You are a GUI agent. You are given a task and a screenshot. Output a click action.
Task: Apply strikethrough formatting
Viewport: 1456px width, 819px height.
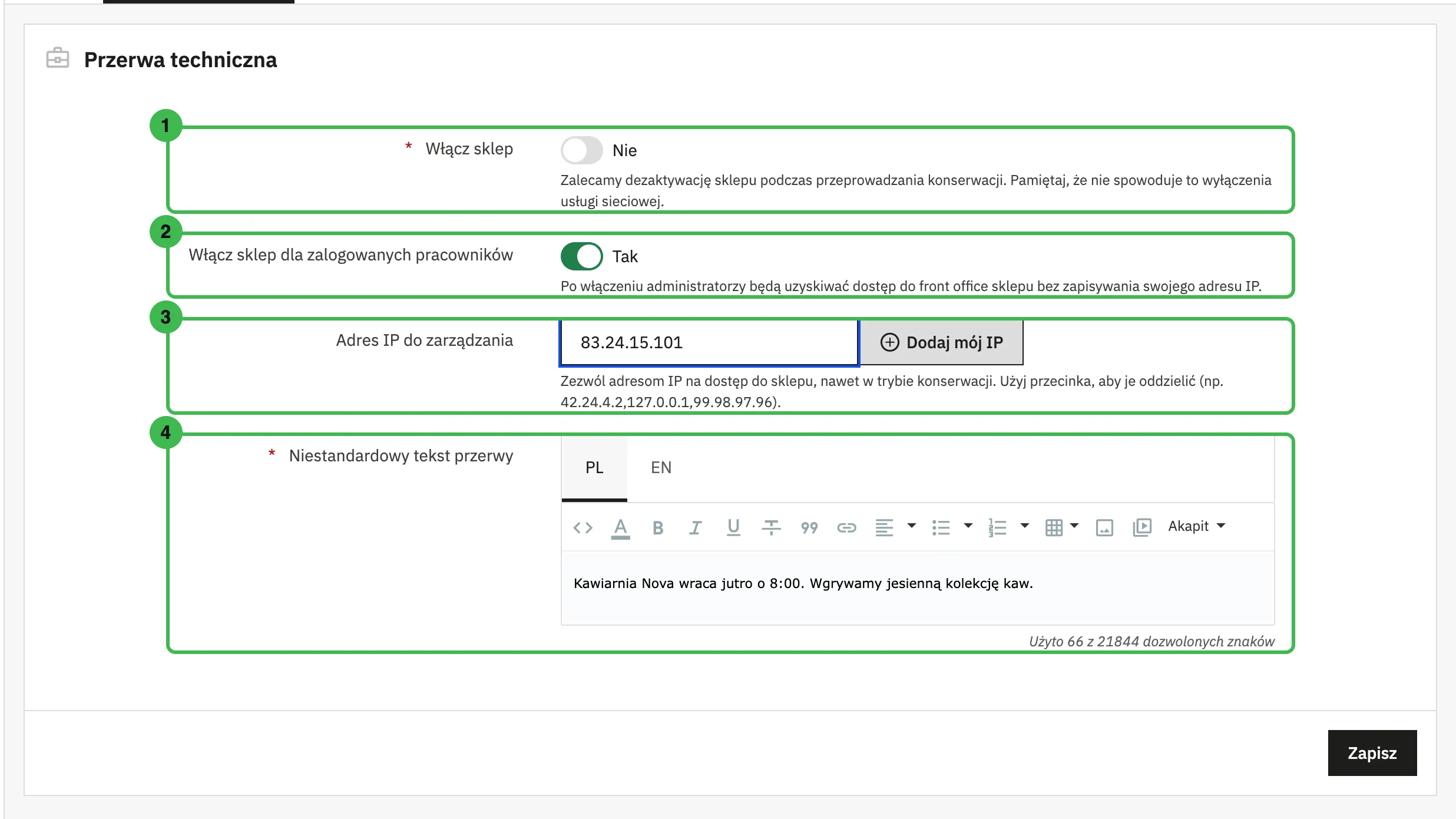[771, 527]
